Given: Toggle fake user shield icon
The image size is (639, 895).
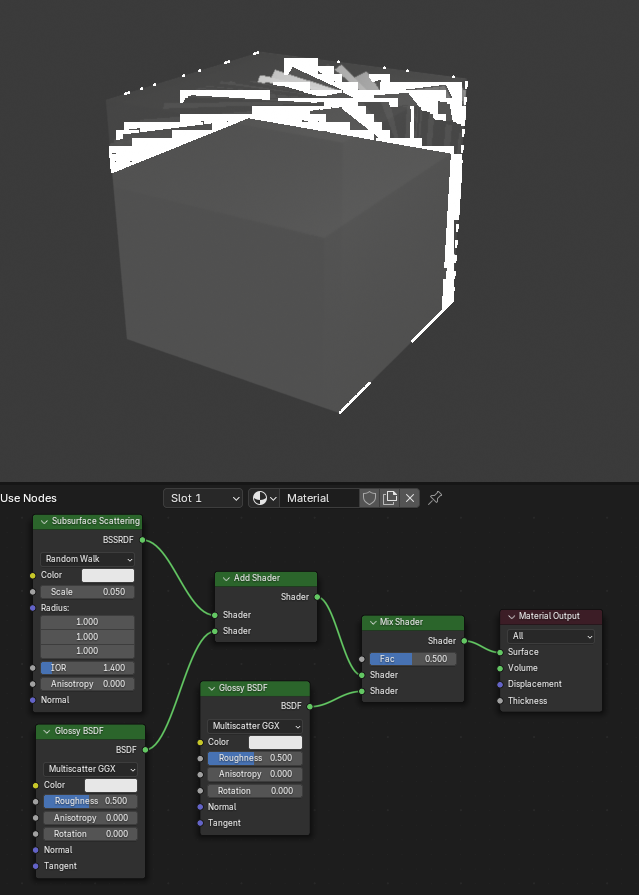Looking at the screenshot, I should point(369,498).
